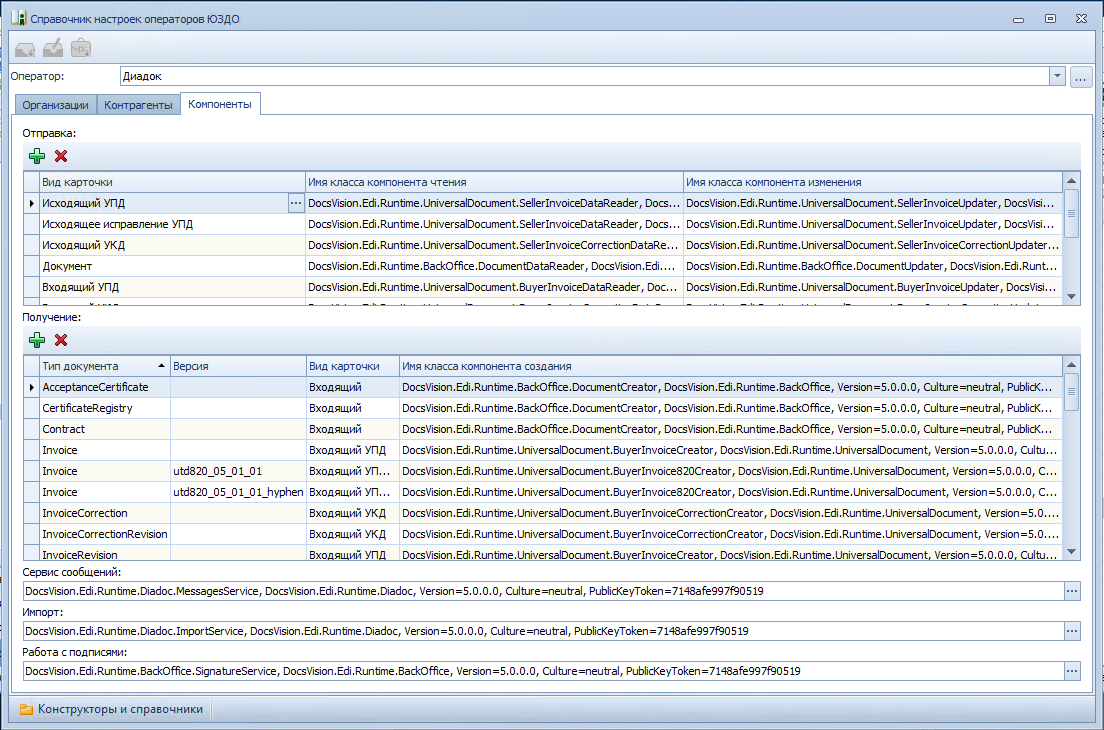Add a row to the Отправка table
Image resolution: width=1104 pixels, height=730 pixels.
[x=37, y=156]
